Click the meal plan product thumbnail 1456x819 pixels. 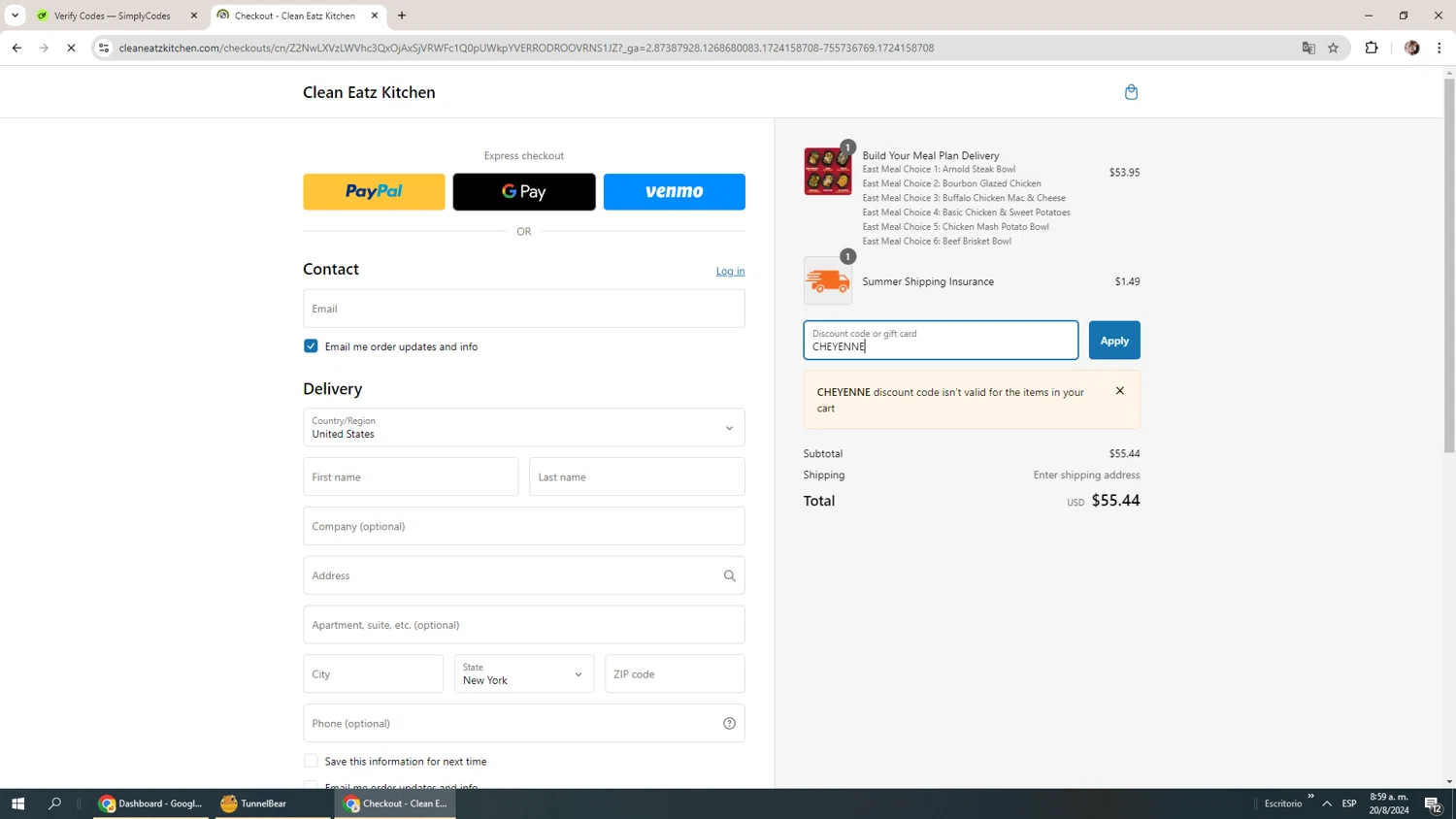coord(827,171)
